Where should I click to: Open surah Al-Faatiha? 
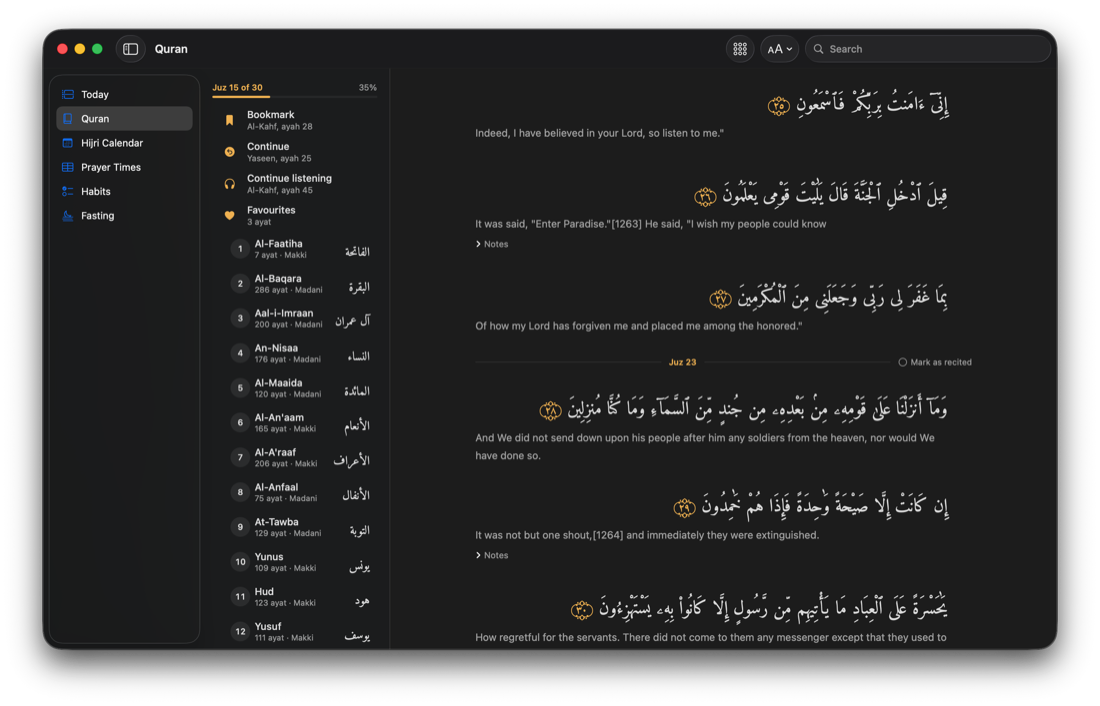pos(300,249)
